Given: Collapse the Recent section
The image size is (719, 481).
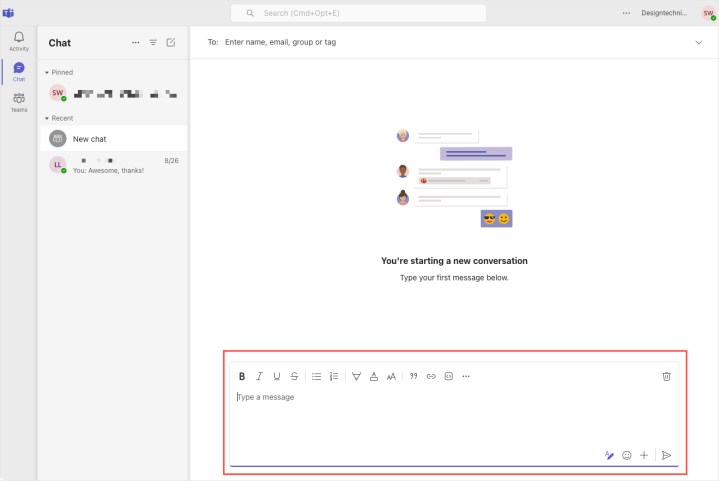Looking at the screenshot, I should click(x=47, y=118).
